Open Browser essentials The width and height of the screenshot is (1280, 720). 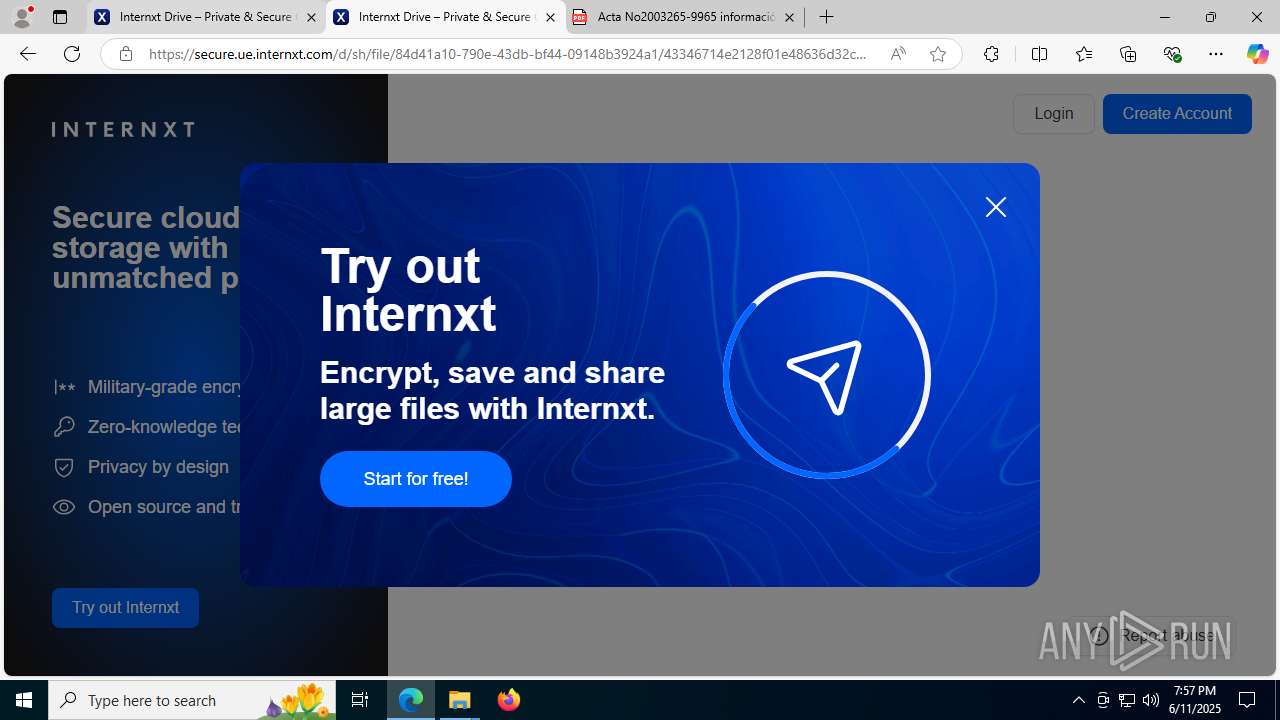1172,54
